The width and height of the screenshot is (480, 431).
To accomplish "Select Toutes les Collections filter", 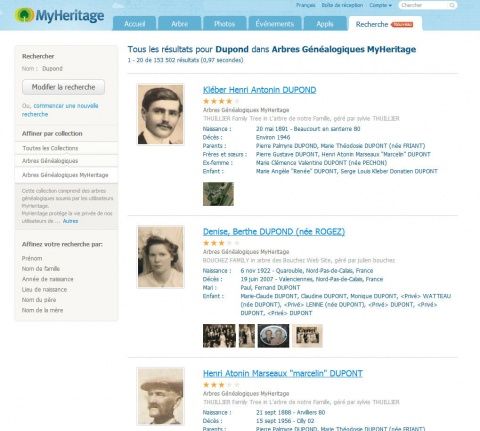I will click(66, 148).
